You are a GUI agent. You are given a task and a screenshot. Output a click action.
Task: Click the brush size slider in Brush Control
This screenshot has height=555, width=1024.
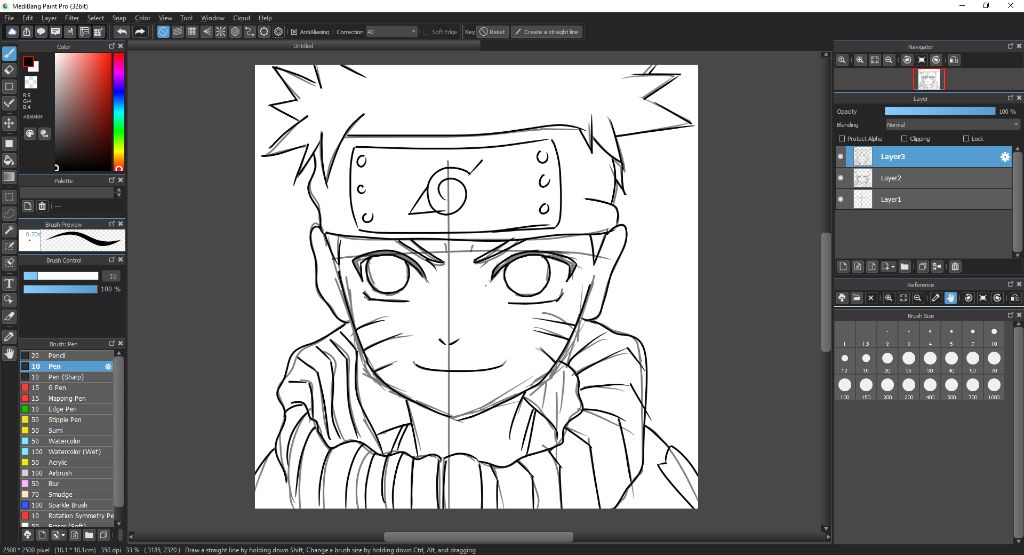[61, 276]
